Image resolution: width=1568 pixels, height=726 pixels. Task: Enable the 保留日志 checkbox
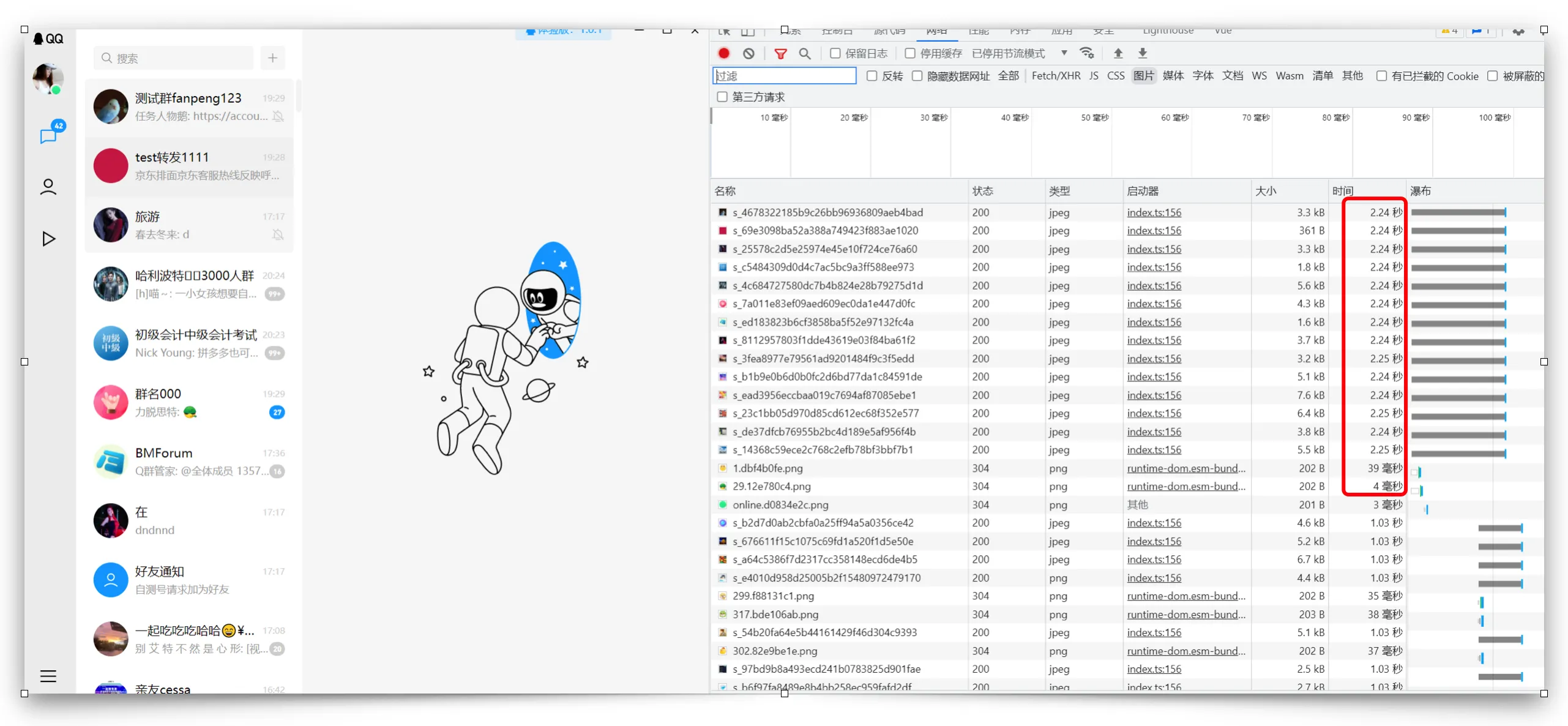tap(835, 53)
